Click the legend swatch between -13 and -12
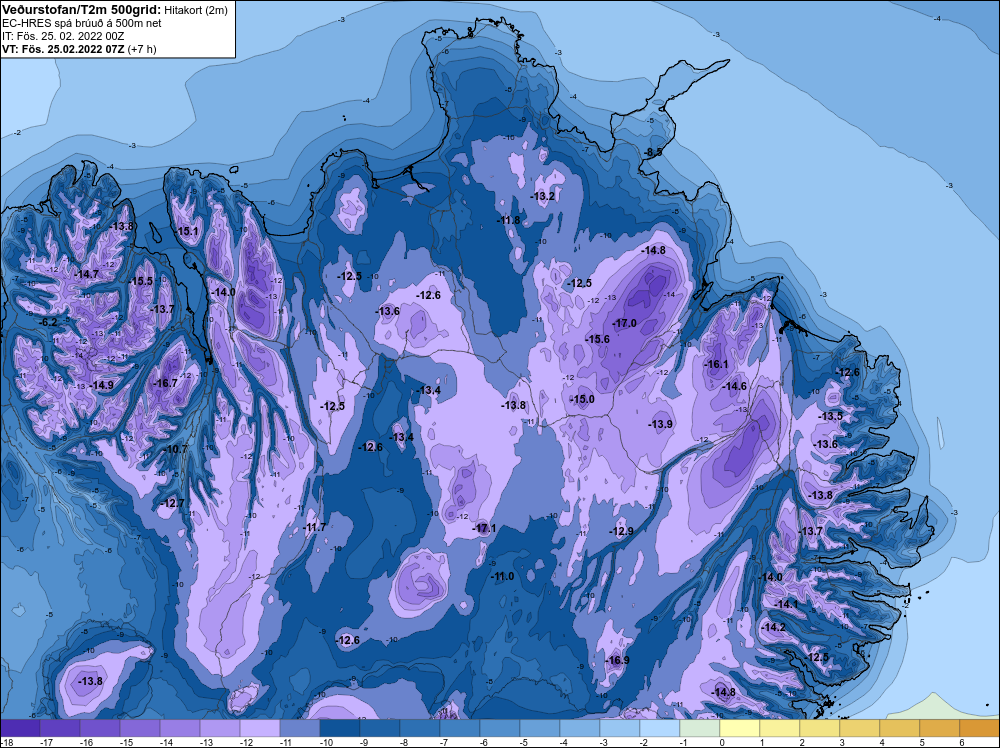Screen dimensions: 1000x748 (220, 728)
